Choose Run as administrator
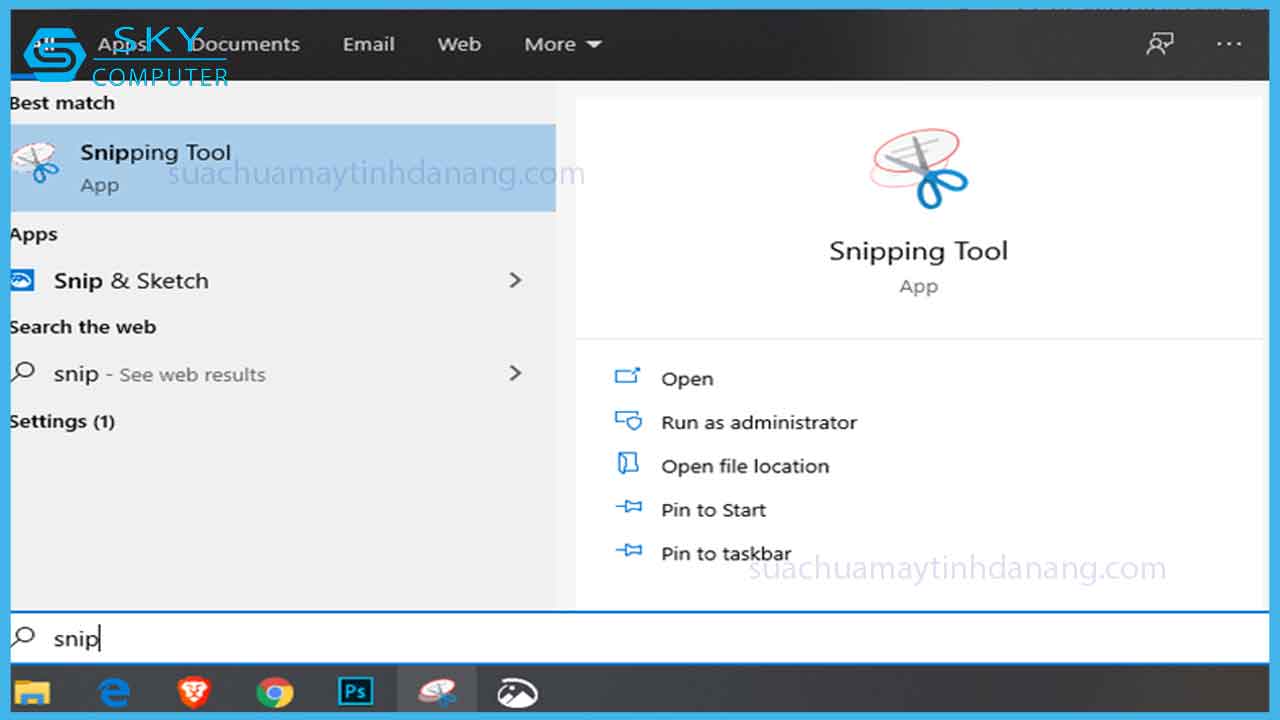 click(759, 423)
